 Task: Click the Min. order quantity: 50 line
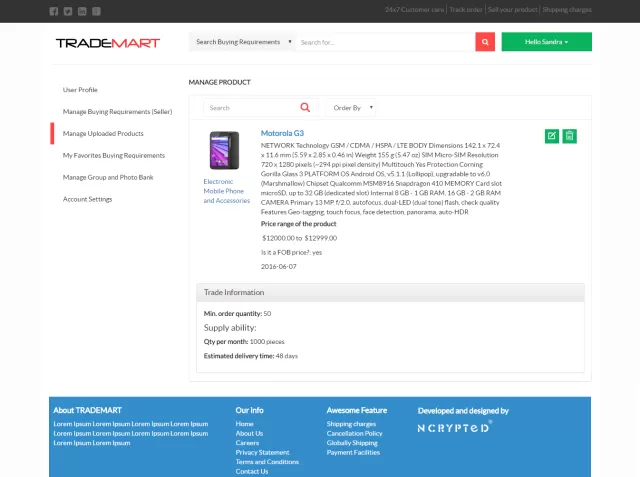(x=238, y=314)
